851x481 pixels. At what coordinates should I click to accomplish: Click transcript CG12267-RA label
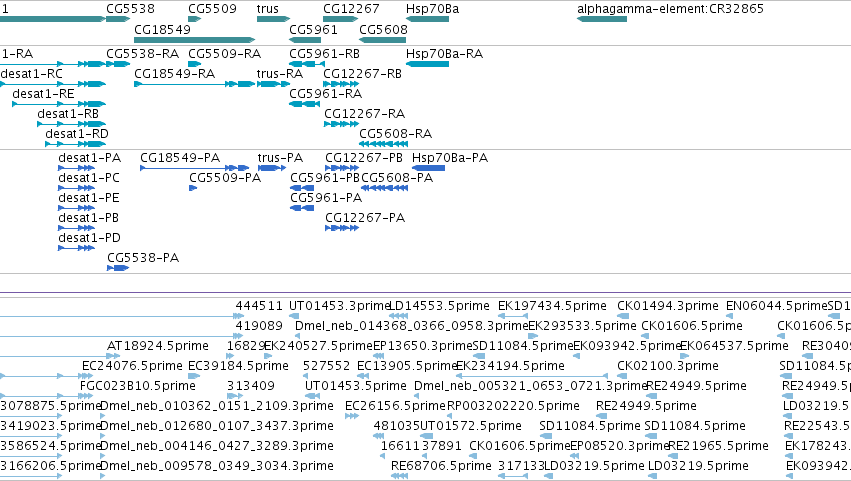pos(364,114)
